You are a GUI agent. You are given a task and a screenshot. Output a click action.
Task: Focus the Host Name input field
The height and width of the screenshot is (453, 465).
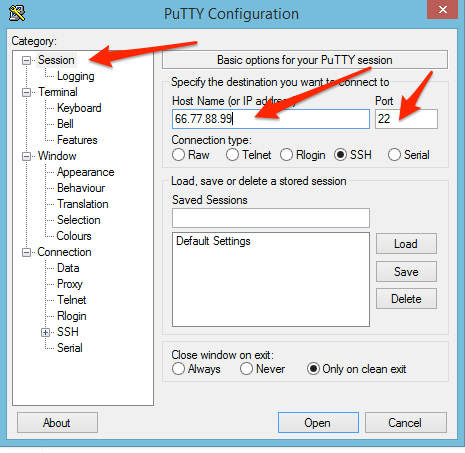pyautogui.click(x=271, y=119)
